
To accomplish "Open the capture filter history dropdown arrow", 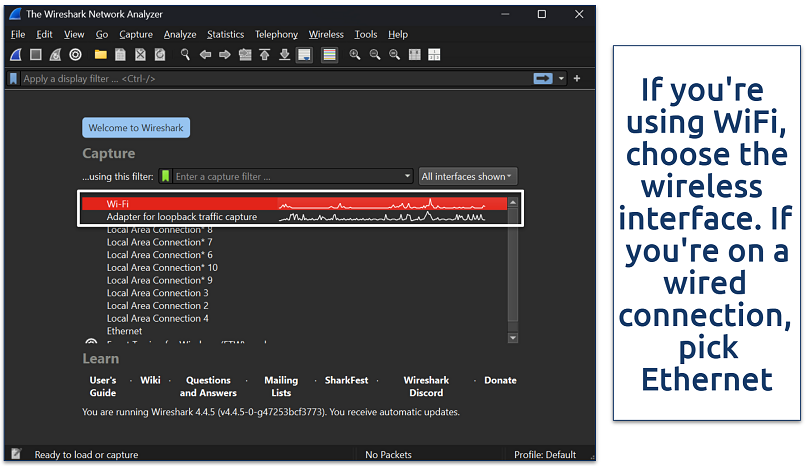I will (407, 177).
